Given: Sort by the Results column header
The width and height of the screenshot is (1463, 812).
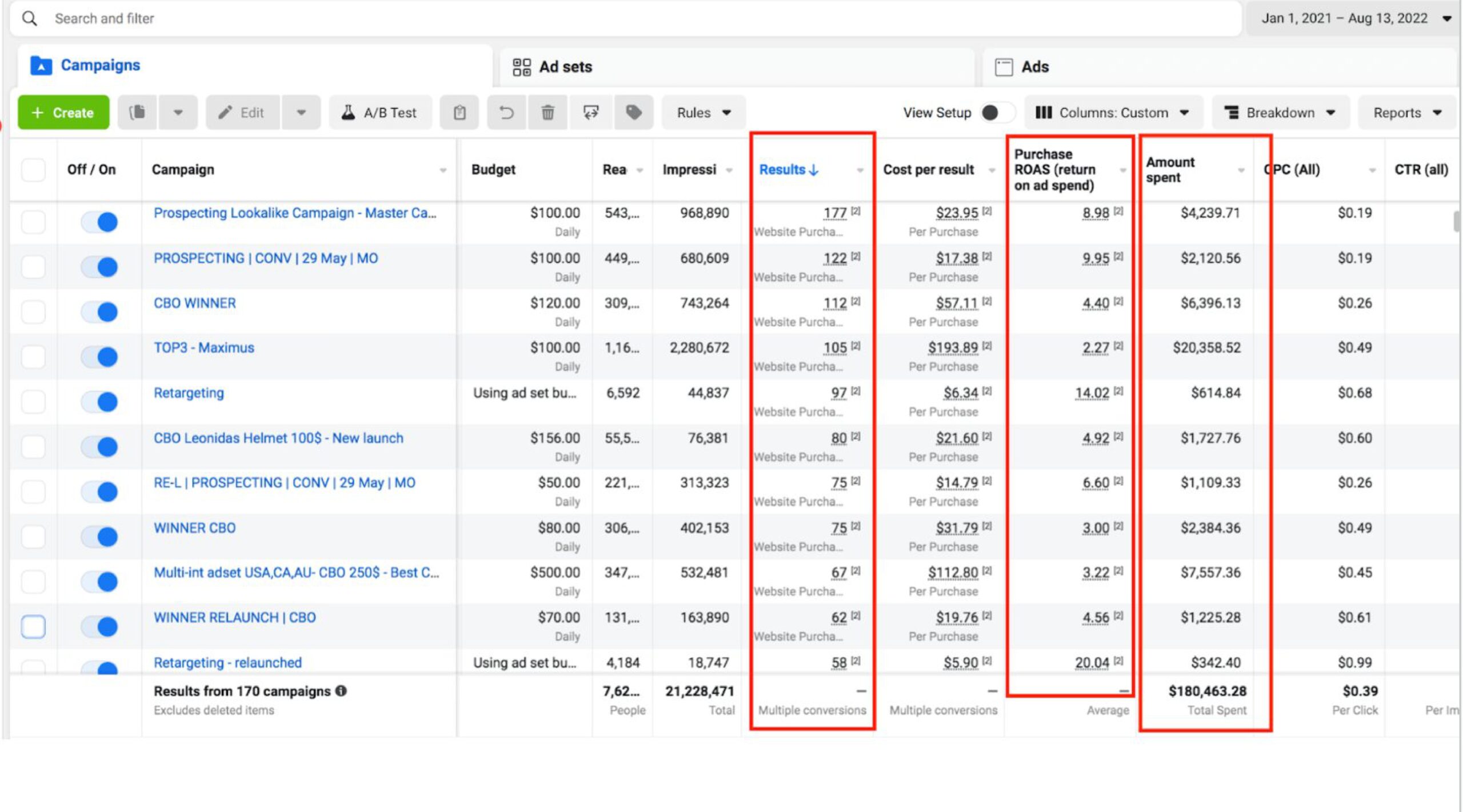Looking at the screenshot, I should [789, 170].
